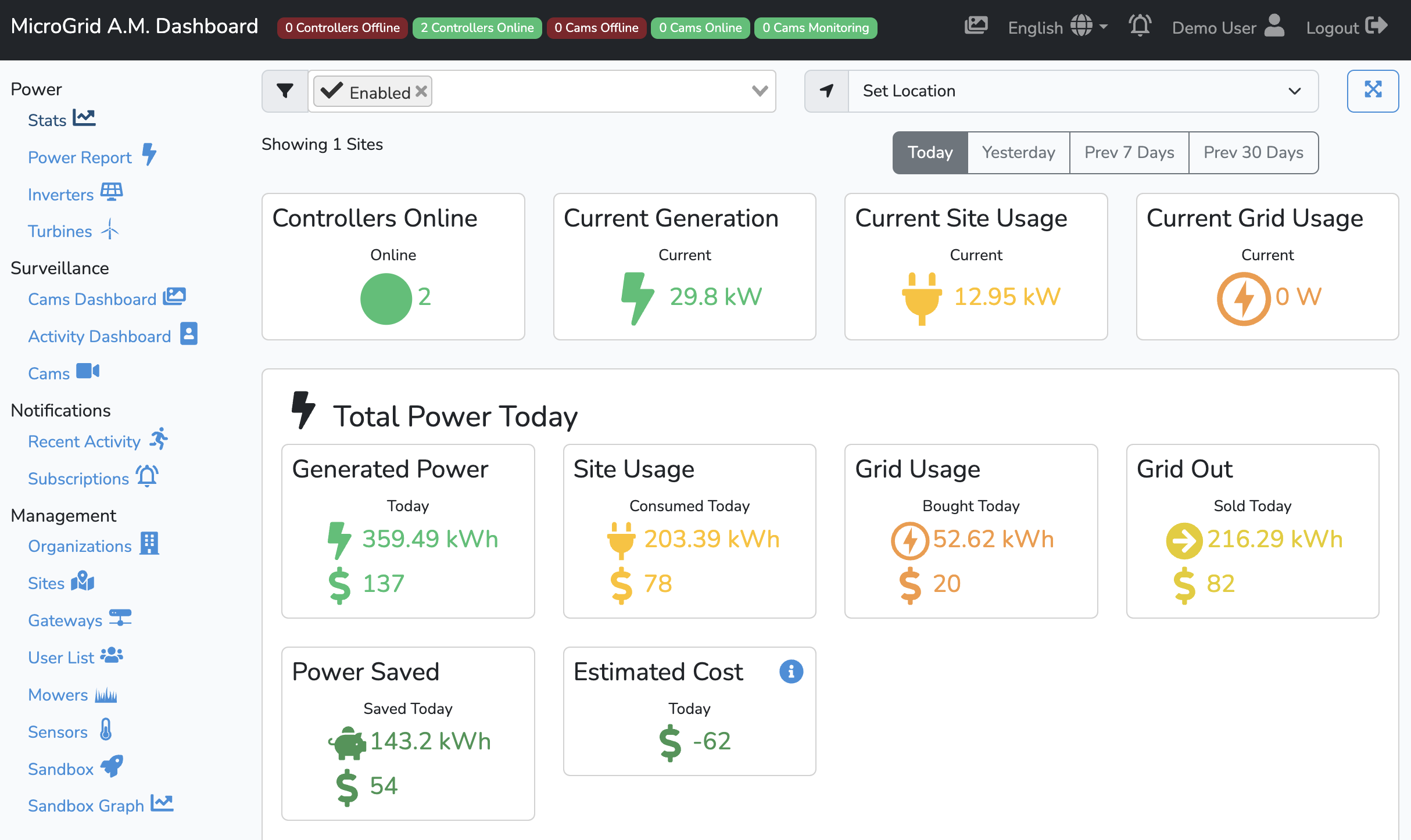This screenshot has width=1411, height=840.
Task: Click the 2 Controllers Online badge
Action: pos(477,27)
